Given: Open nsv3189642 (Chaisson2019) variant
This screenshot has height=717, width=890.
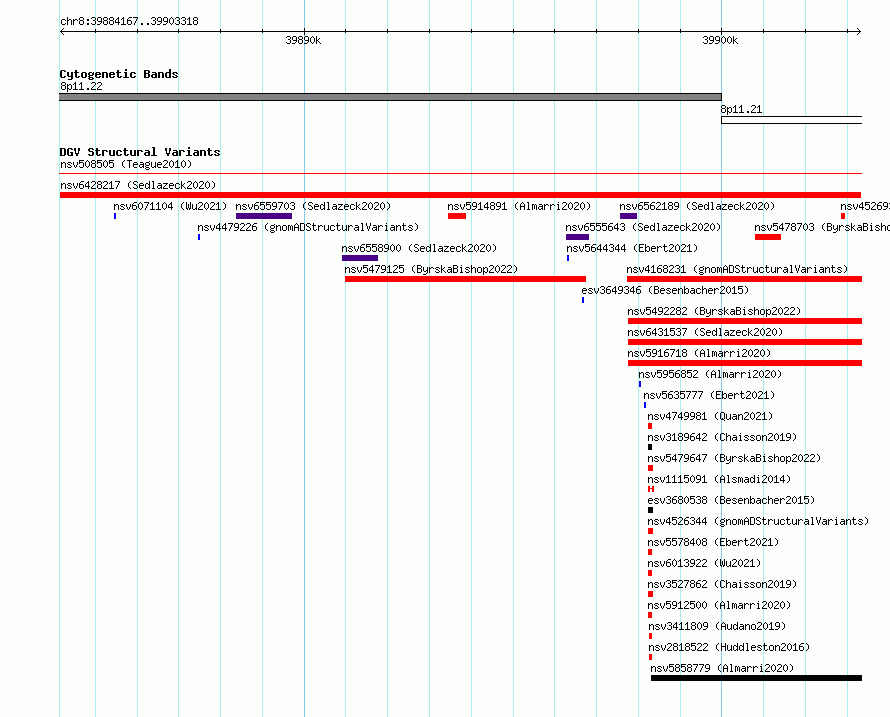Looking at the screenshot, I should tap(722, 437).
